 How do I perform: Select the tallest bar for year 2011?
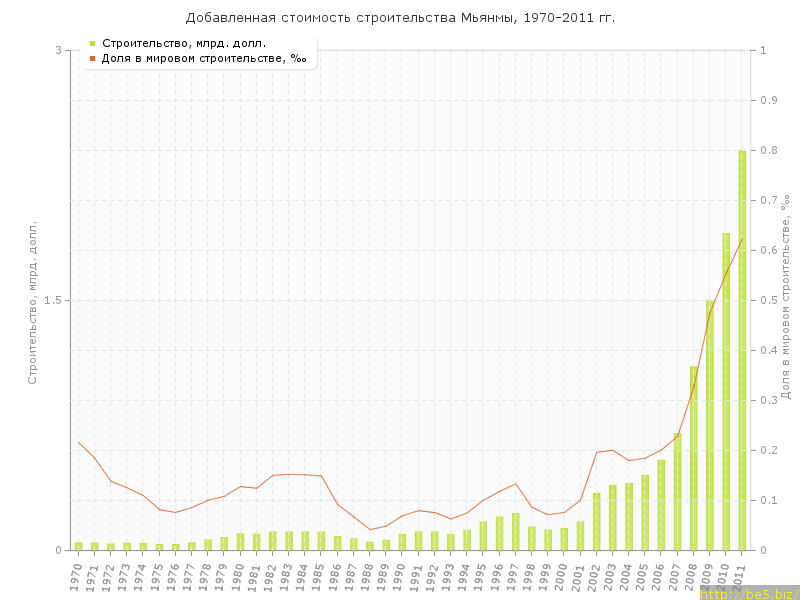click(x=742, y=350)
